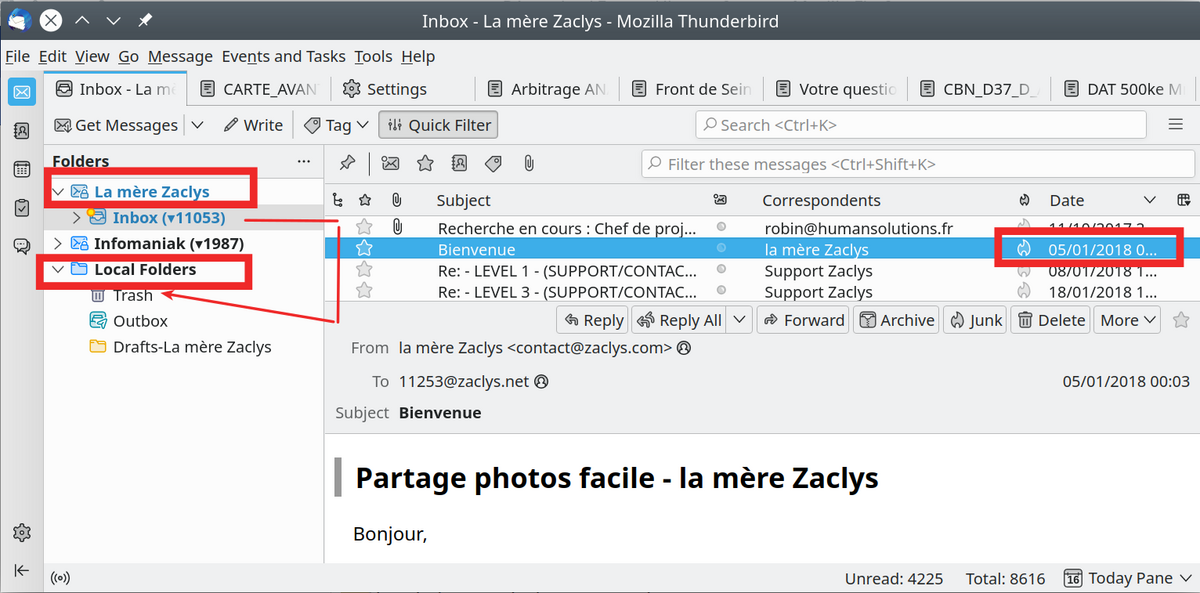Toggle Keep filters applied pin
Image resolution: width=1200 pixels, height=593 pixels.
coord(347,163)
